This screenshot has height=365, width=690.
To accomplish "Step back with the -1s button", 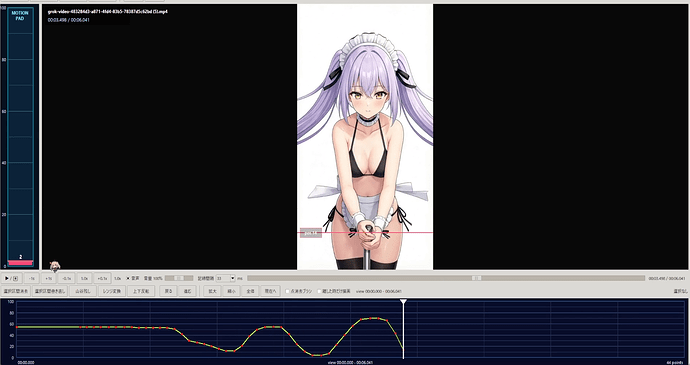I will tap(32, 278).
